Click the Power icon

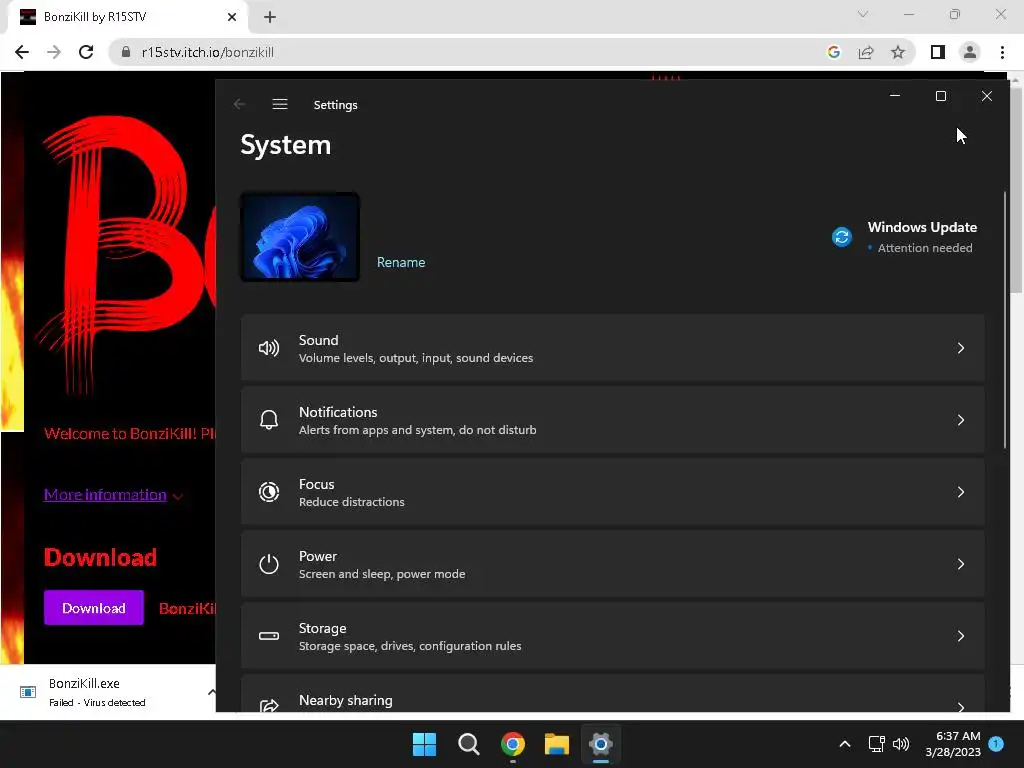tap(268, 564)
